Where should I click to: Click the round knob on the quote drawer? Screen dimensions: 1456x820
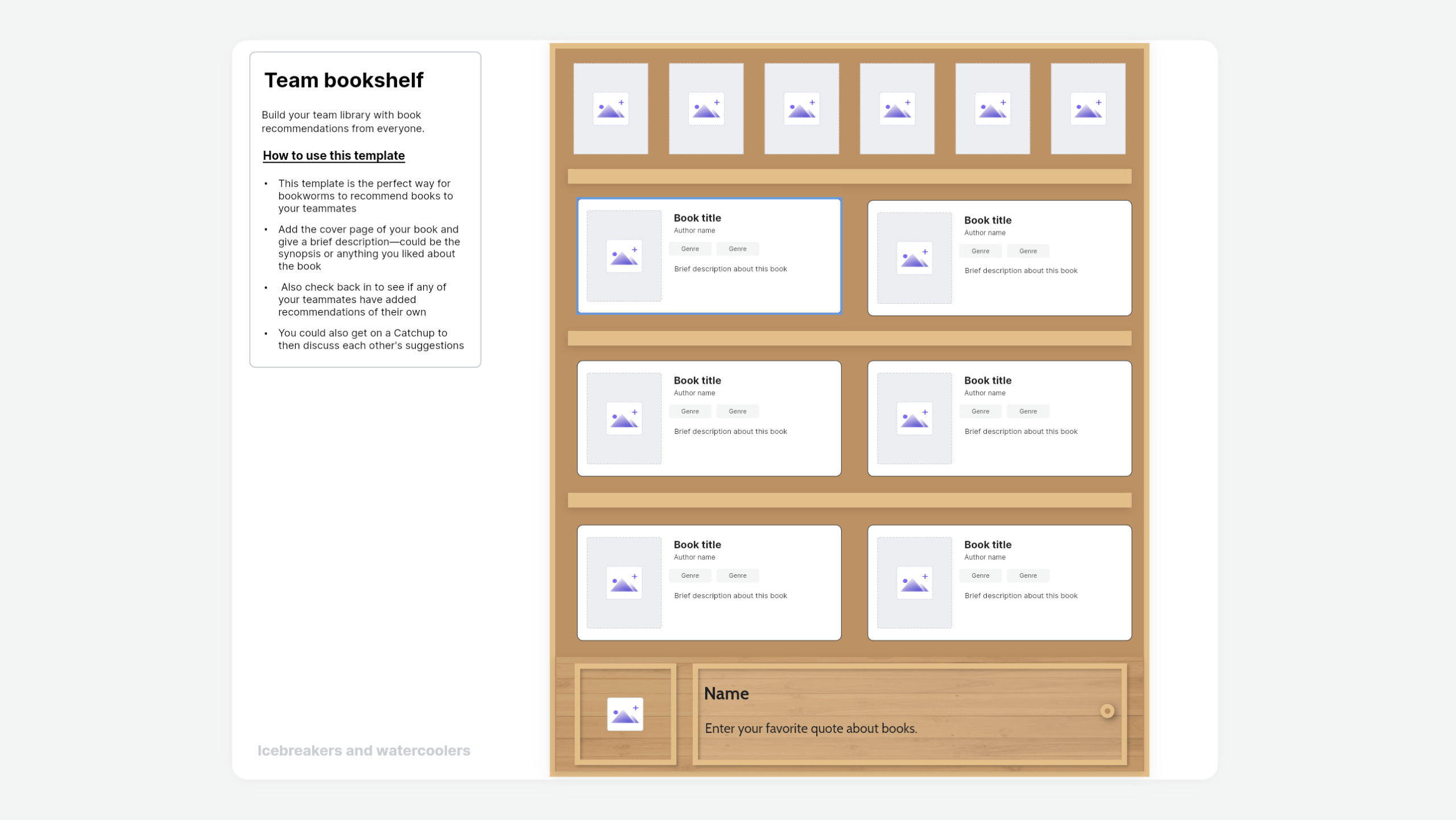(x=1106, y=710)
